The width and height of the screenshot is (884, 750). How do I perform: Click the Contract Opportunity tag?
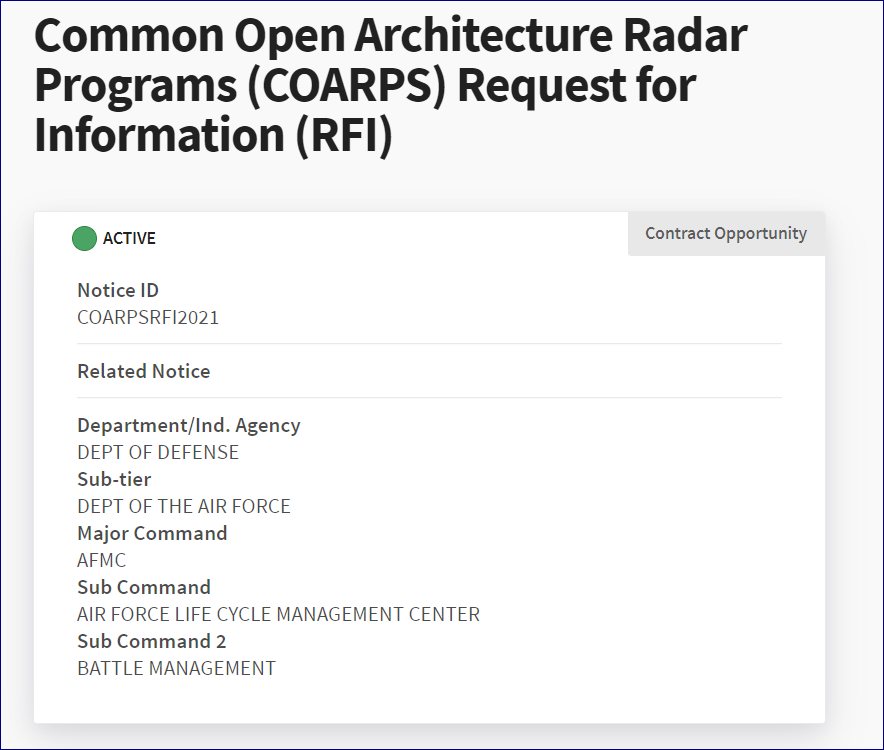pos(726,233)
